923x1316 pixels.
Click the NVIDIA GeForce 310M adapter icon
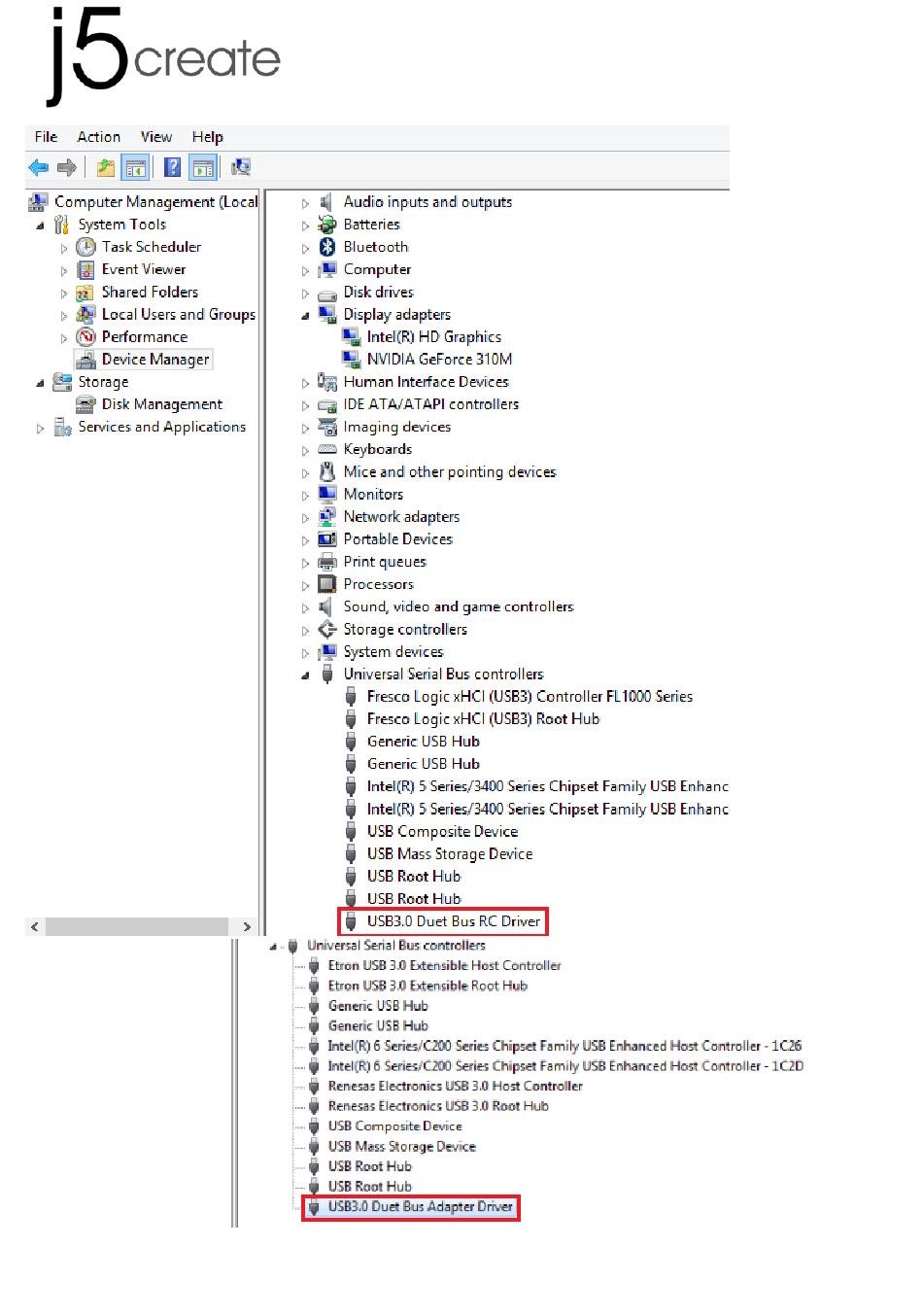[351, 359]
